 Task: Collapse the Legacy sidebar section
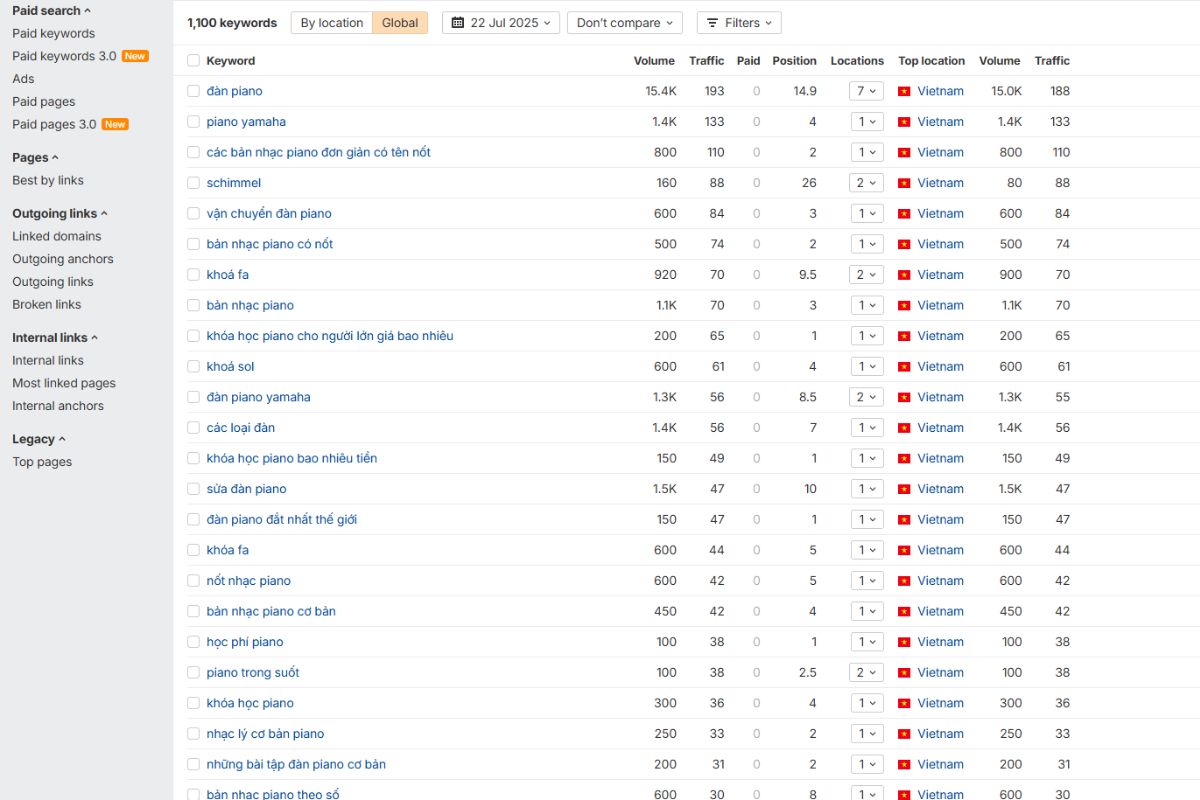[x=38, y=439]
